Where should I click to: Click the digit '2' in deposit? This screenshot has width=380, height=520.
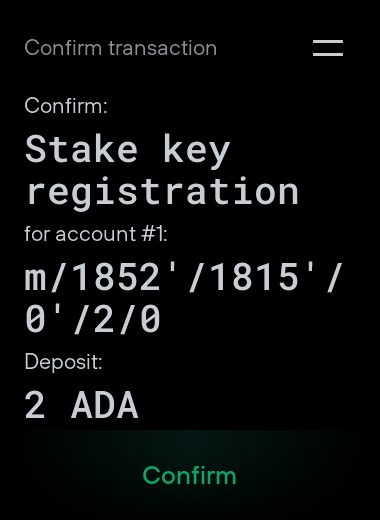(x=35, y=405)
